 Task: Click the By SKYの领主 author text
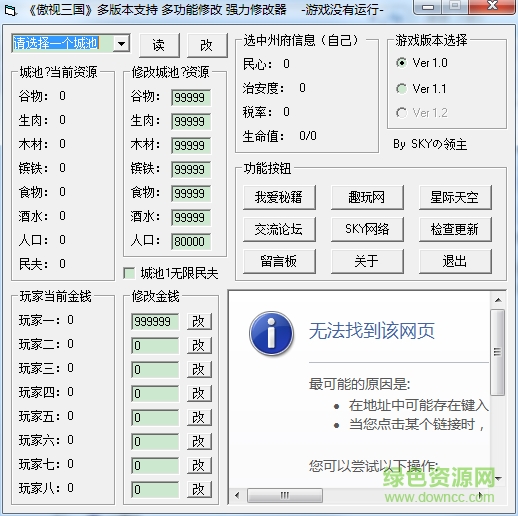430,144
